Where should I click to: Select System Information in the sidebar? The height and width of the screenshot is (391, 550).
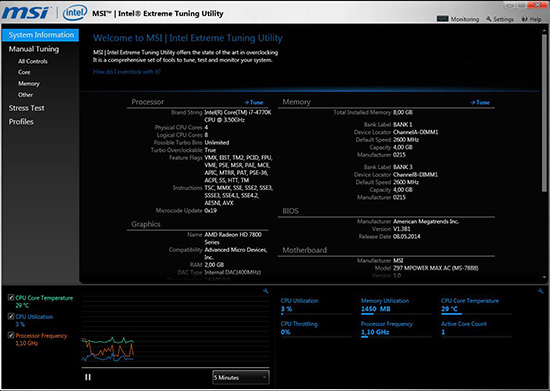(41, 35)
